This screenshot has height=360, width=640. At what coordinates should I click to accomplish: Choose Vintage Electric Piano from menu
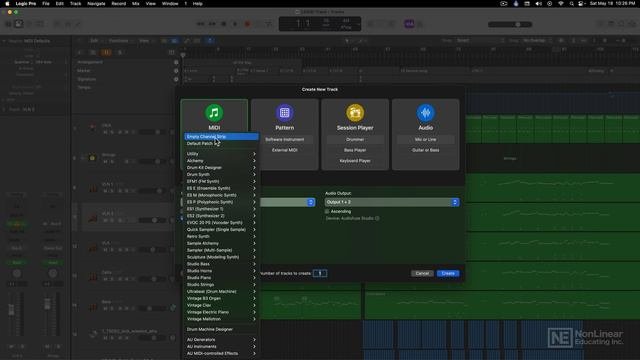point(221,312)
